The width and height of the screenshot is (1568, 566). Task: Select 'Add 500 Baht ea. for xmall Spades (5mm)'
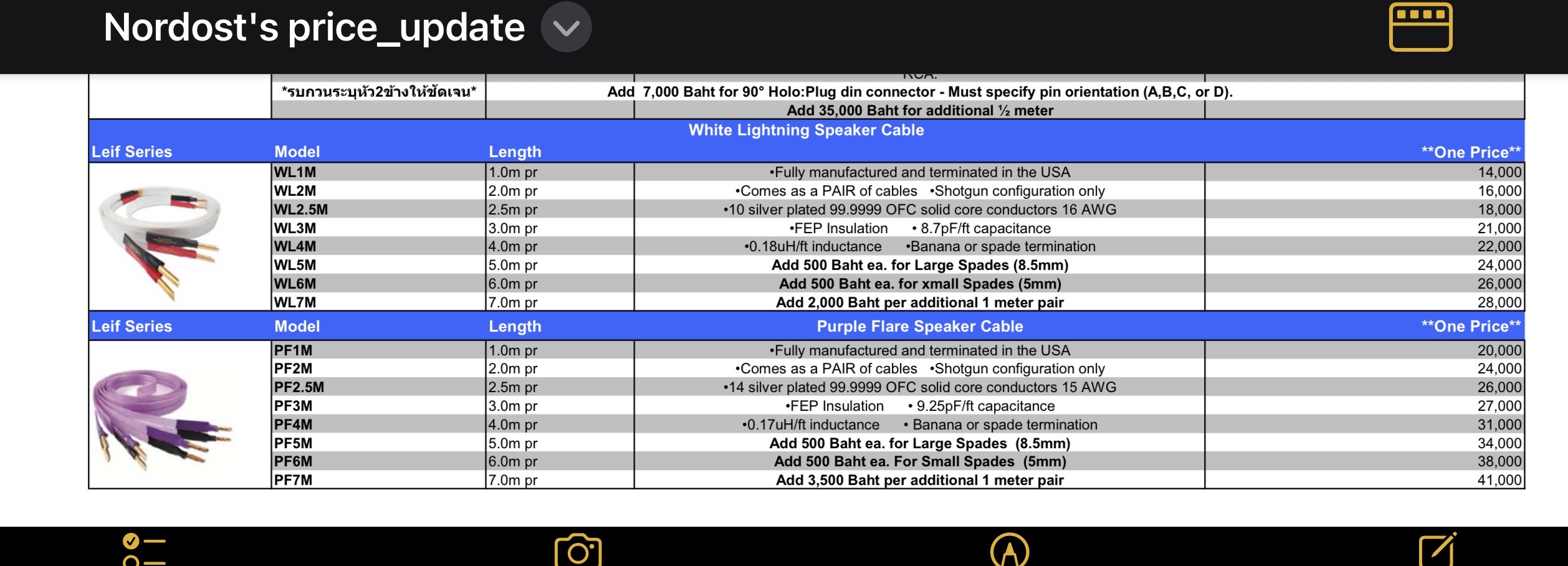coord(920,284)
